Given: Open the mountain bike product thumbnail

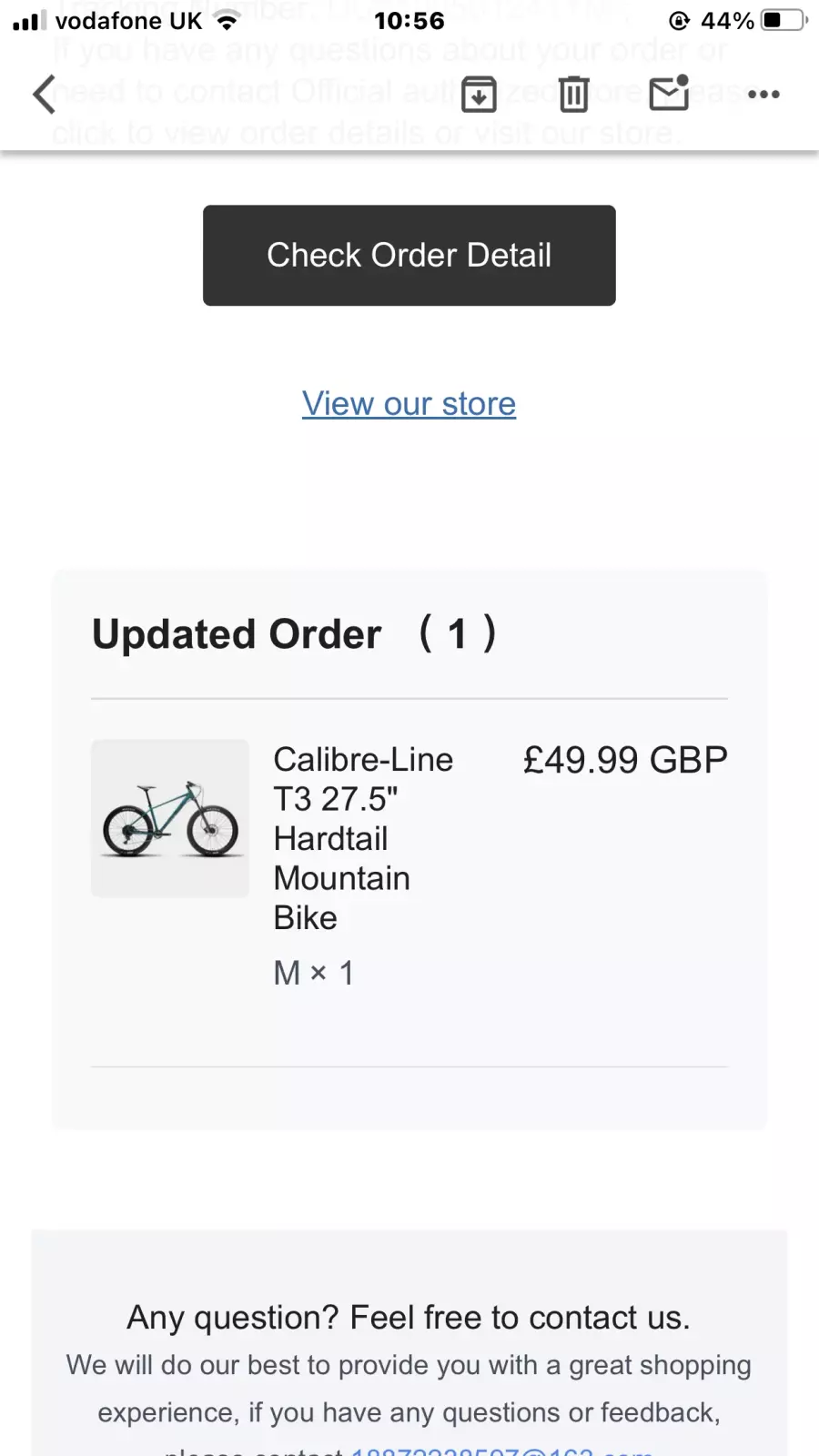Looking at the screenshot, I should (x=170, y=818).
